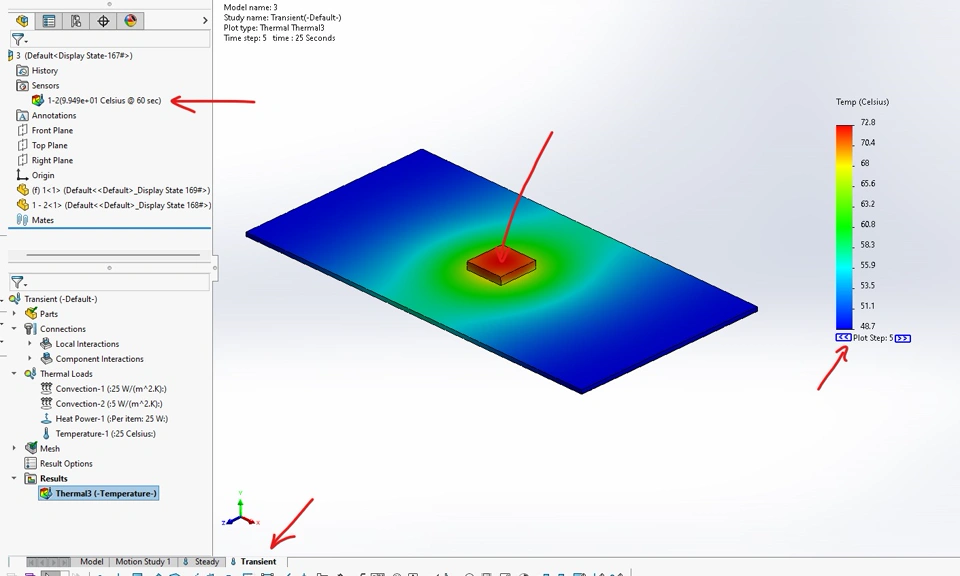Collapse the Thermal Loads node
Screen dimensions: 960x576
click(14, 373)
